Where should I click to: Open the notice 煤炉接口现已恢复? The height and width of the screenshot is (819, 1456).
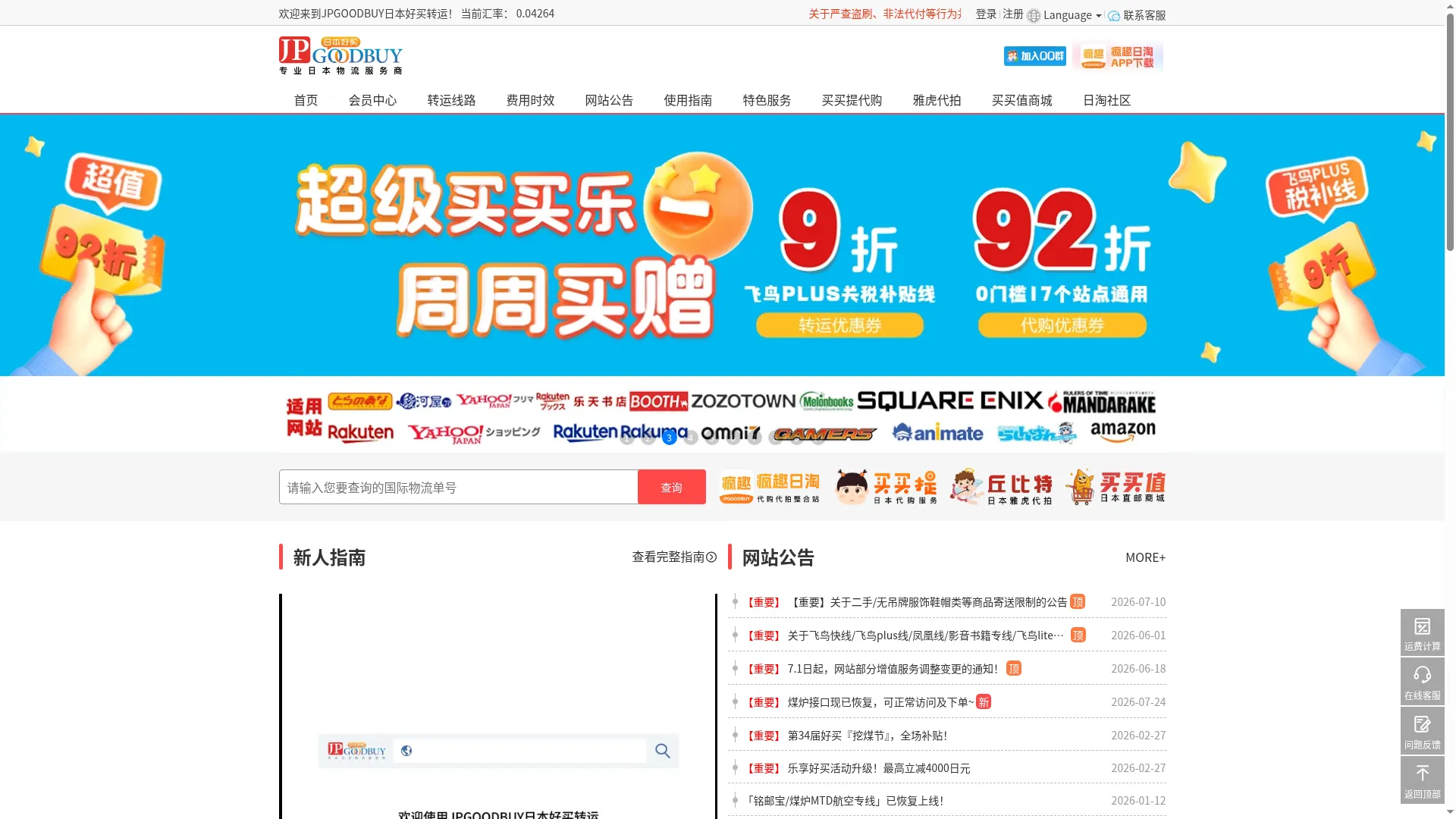(880, 702)
